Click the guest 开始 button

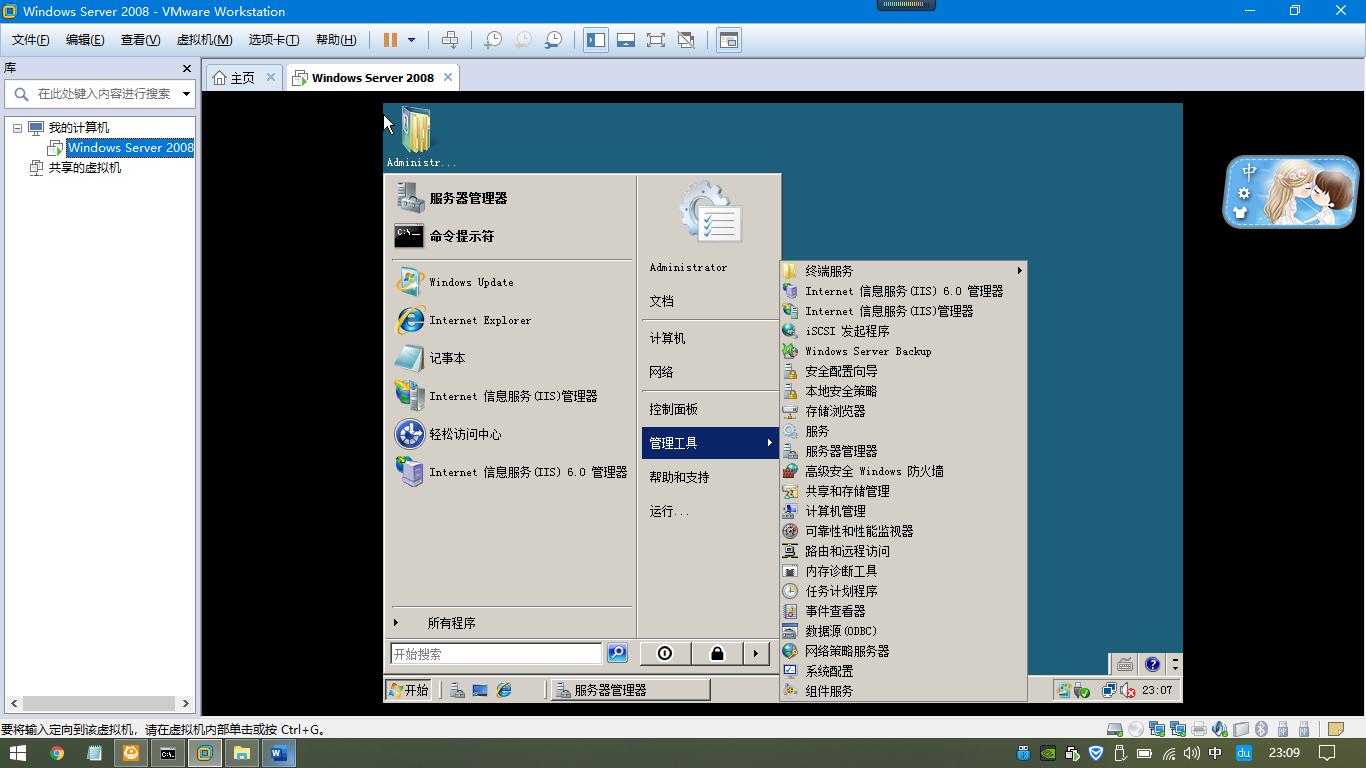pos(409,690)
